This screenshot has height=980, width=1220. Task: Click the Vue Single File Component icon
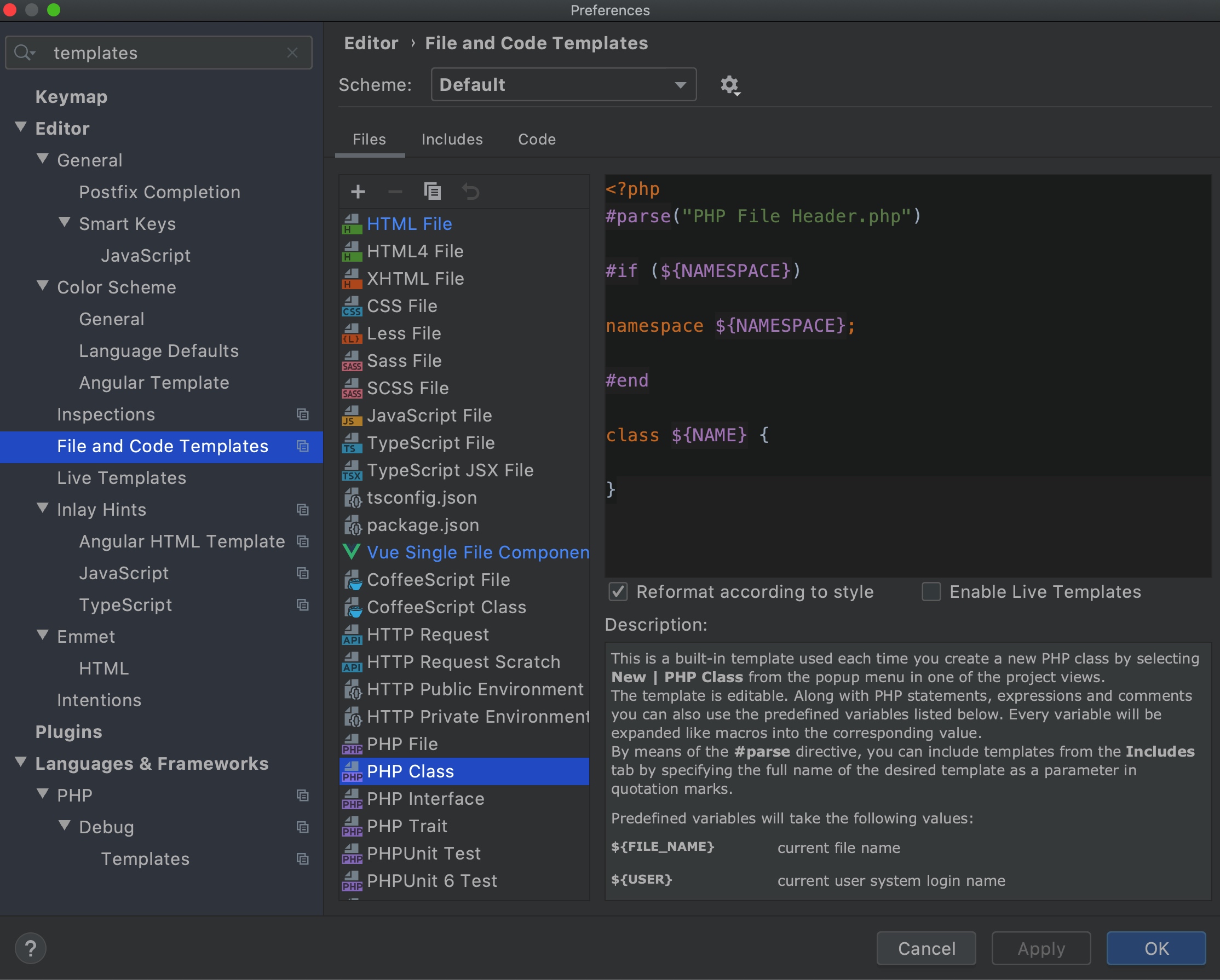pos(351,551)
